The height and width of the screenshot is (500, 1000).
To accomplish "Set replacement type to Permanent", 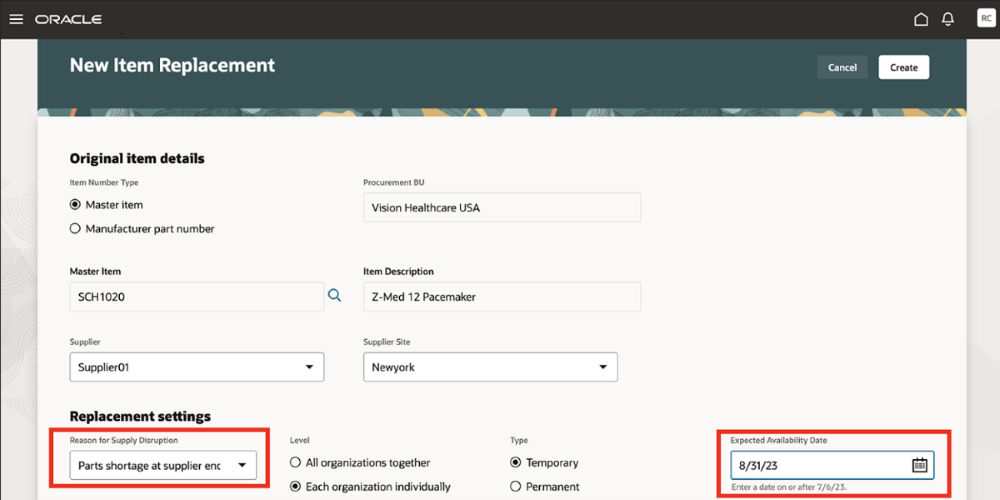I will [x=515, y=487].
